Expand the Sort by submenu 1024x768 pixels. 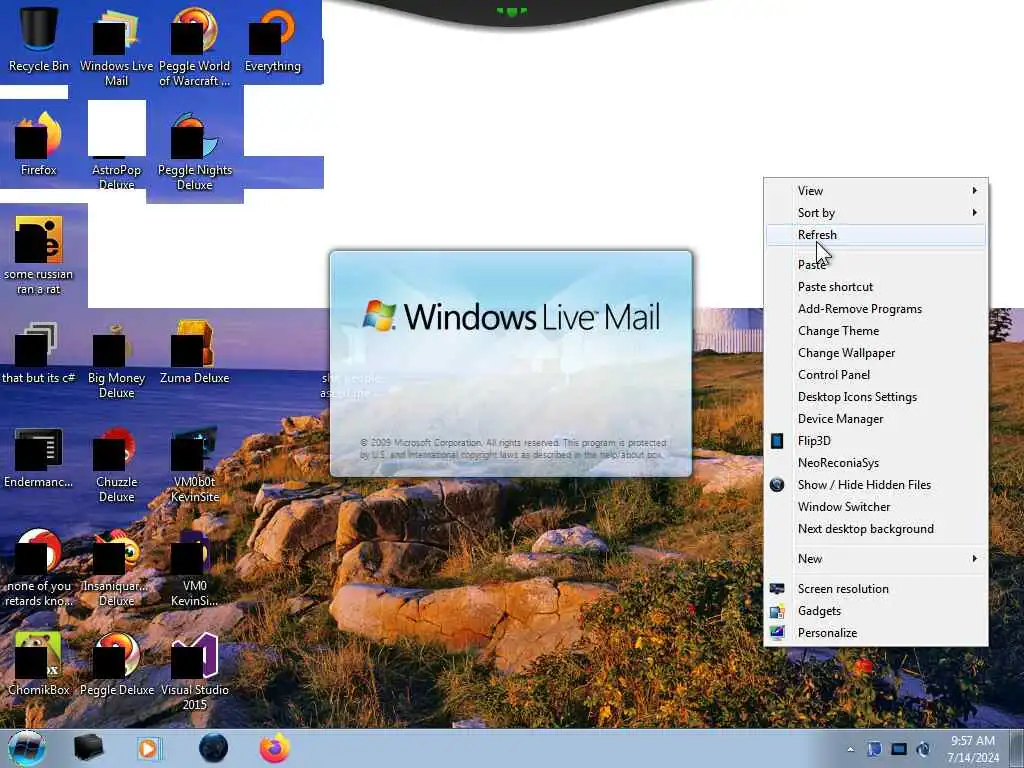pyautogui.click(x=876, y=213)
